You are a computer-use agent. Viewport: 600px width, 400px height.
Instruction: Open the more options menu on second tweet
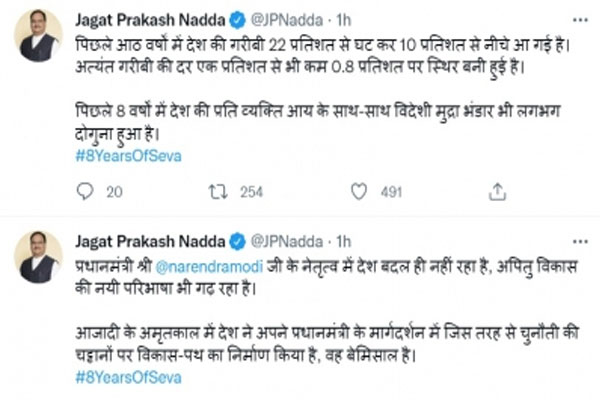pyautogui.click(x=579, y=242)
